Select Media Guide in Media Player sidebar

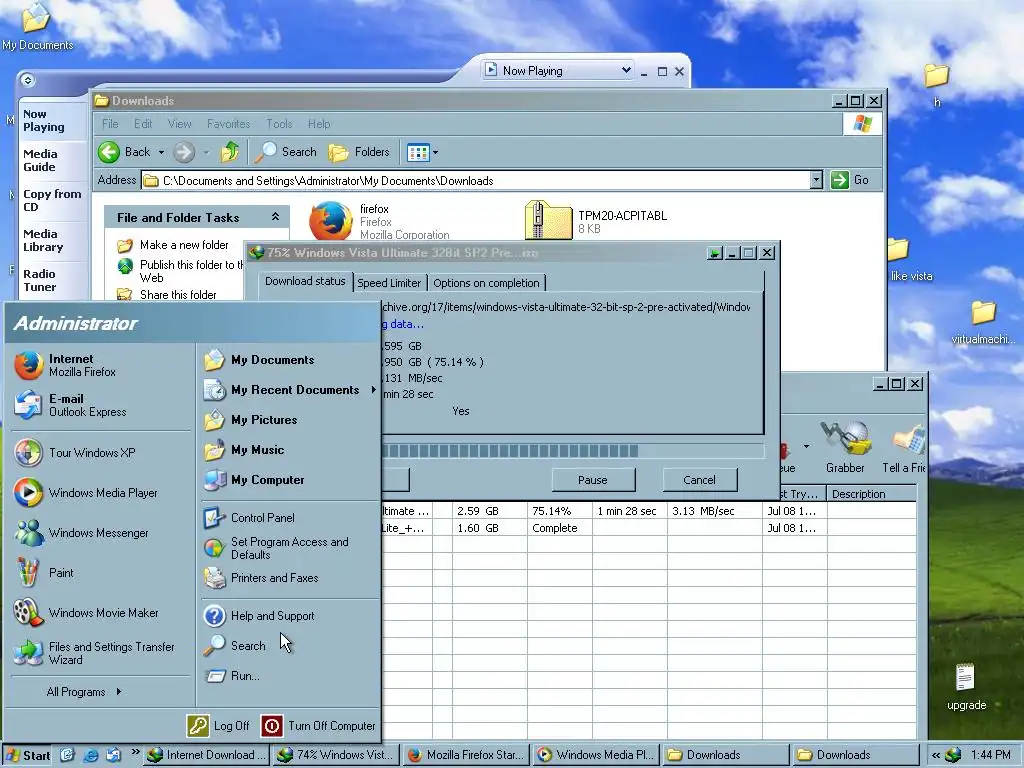(52, 161)
